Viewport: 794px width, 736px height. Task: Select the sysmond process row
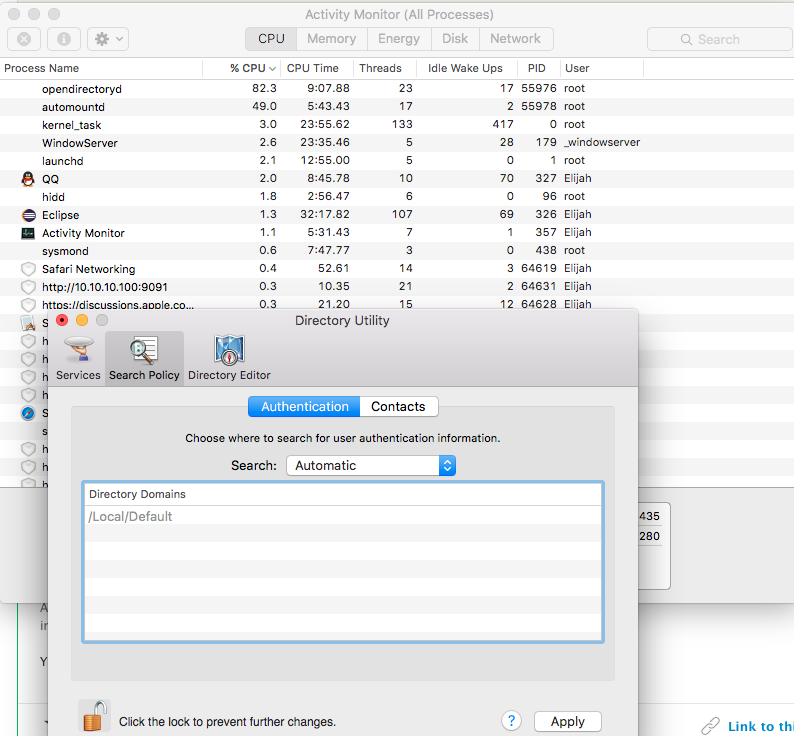coord(397,251)
